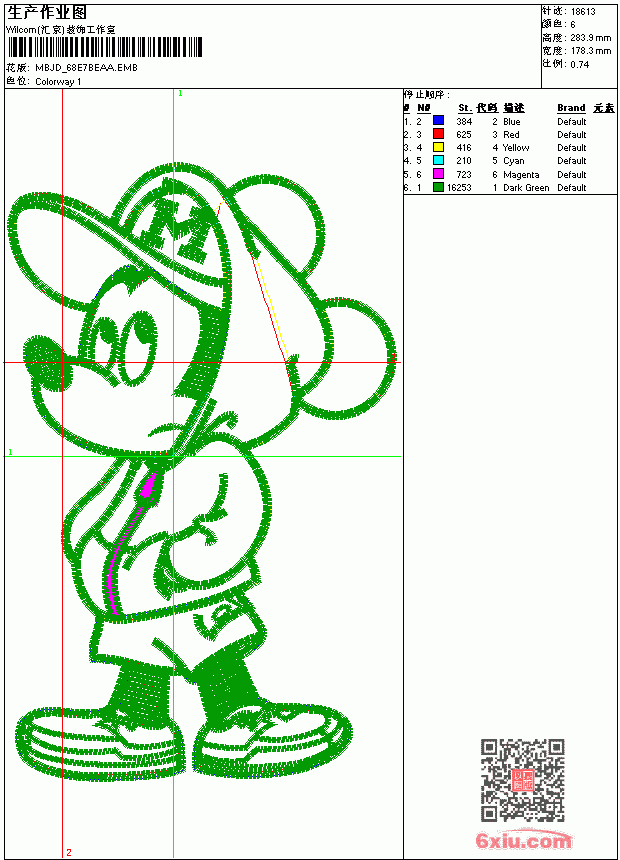Click the Colorway 1 label
Viewport: 620px width, 860px height.
click(x=58, y=81)
